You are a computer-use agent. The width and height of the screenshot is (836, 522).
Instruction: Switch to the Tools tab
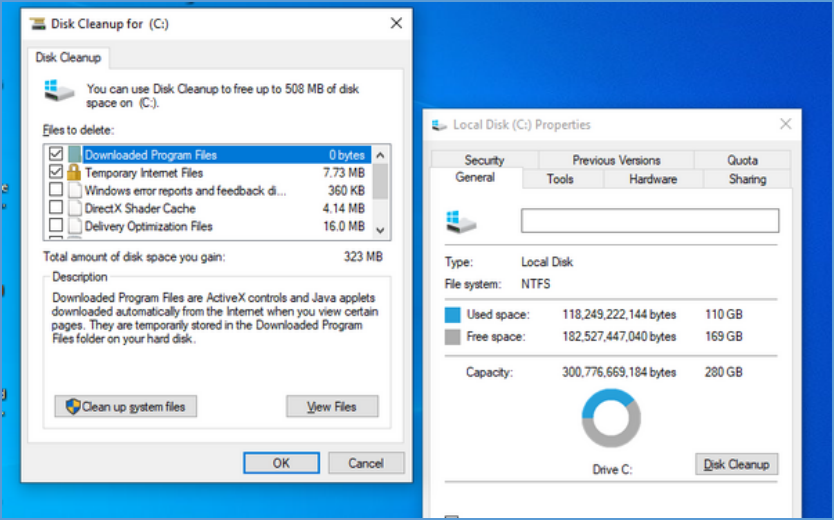point(560,179)
